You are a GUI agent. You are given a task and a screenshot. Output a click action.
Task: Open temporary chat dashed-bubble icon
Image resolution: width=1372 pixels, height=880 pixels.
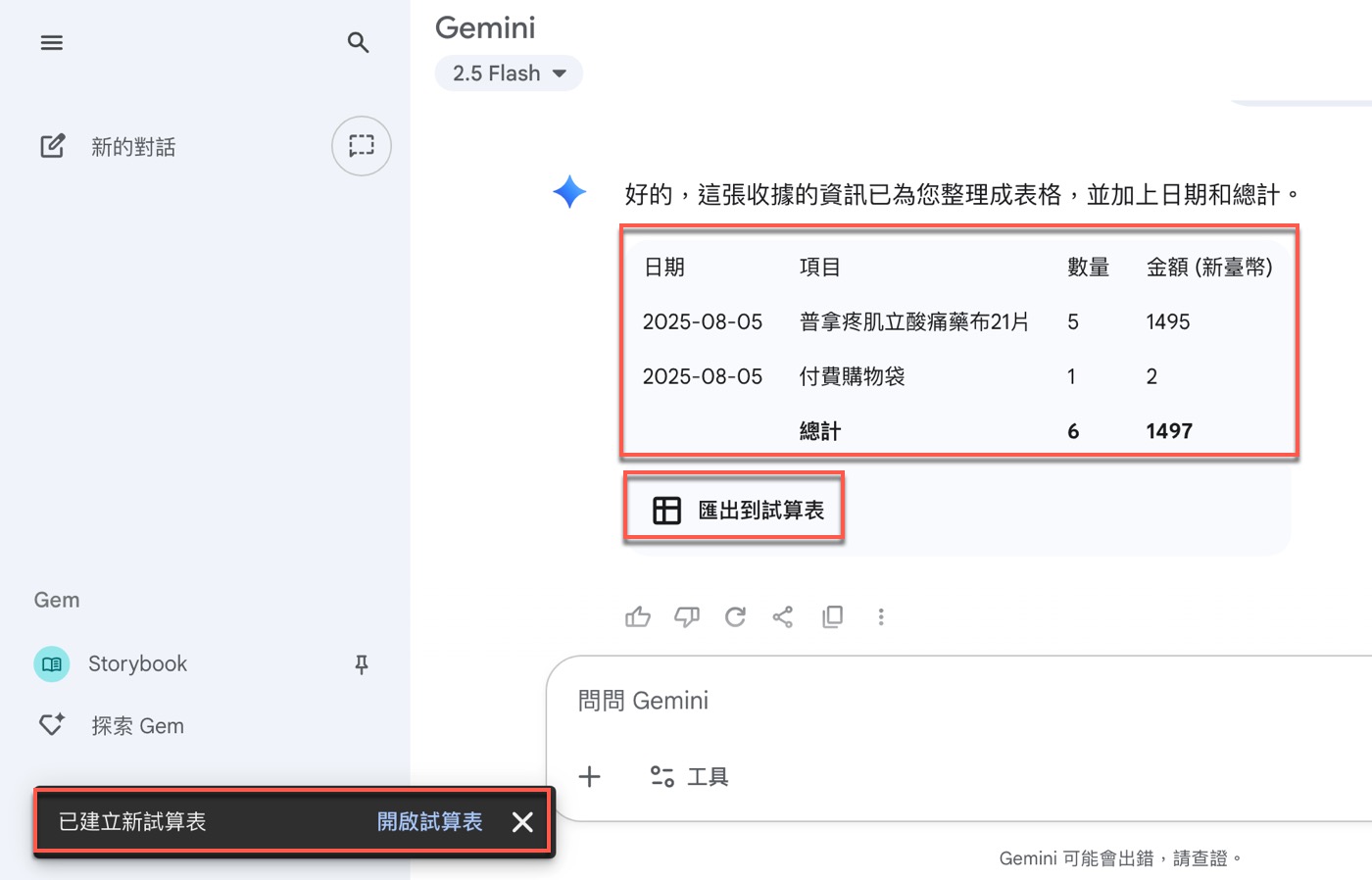362,146
